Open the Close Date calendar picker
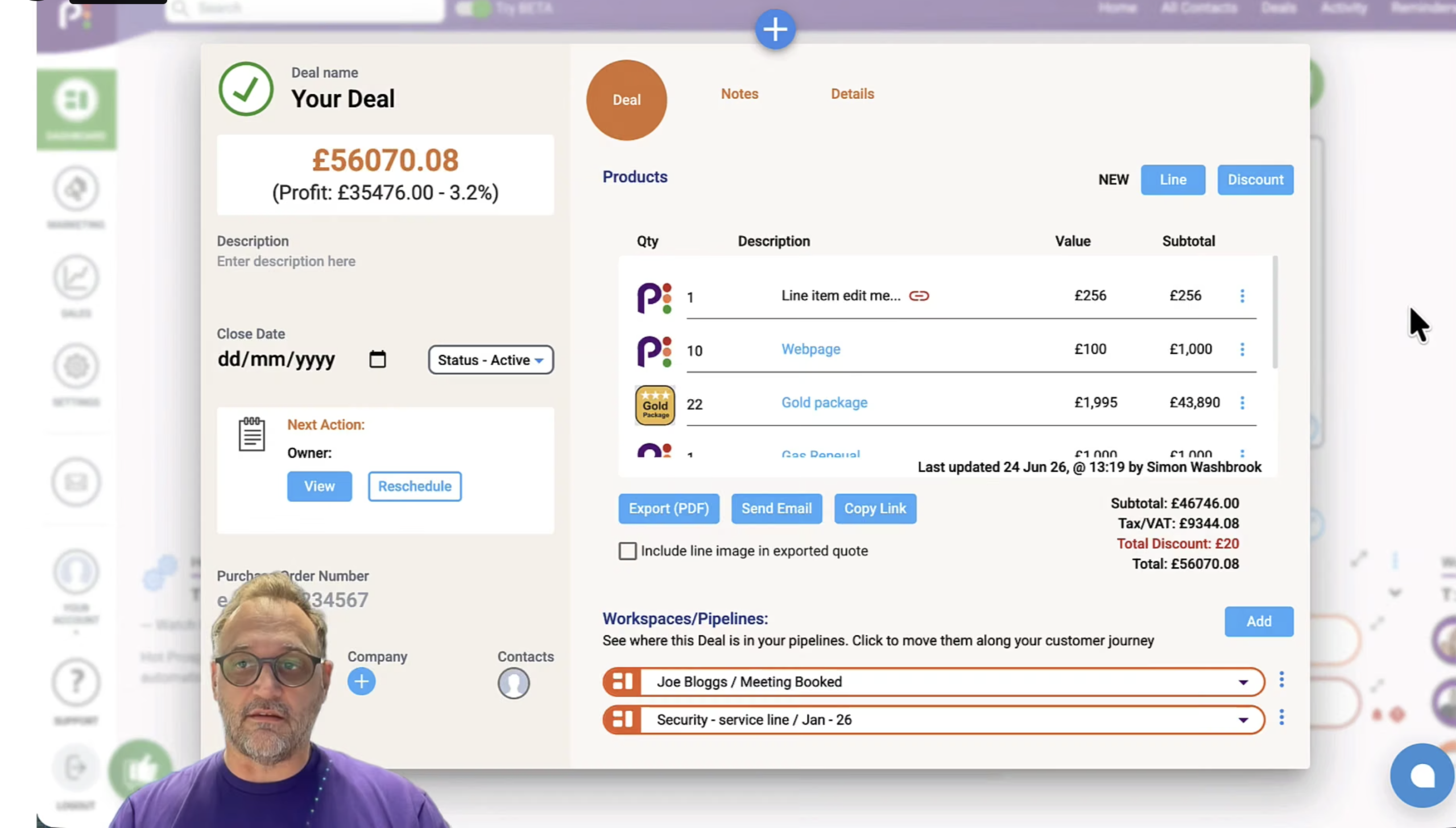Viewport: 1456px width, 828px height. click(377, 359)
